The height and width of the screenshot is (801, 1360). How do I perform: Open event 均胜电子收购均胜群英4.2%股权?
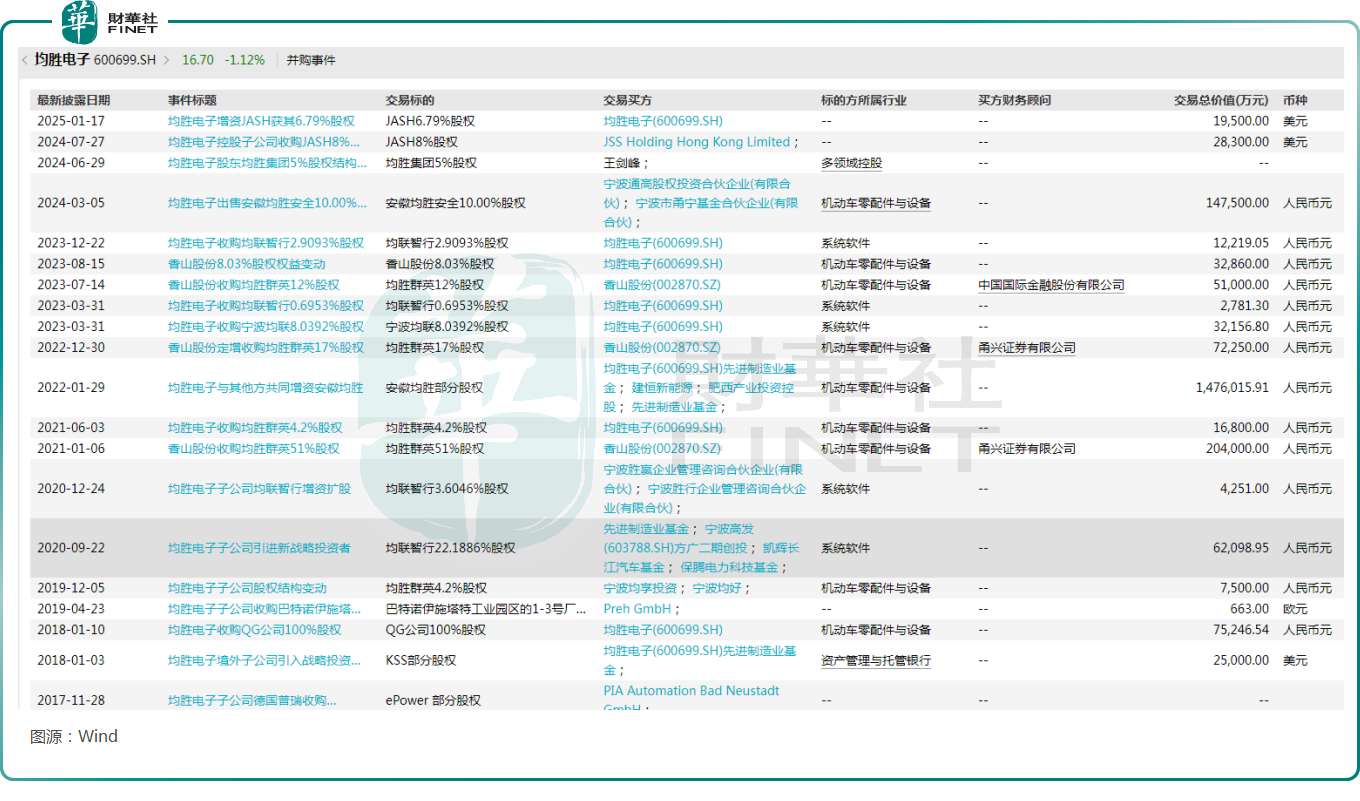pos(255,428)
